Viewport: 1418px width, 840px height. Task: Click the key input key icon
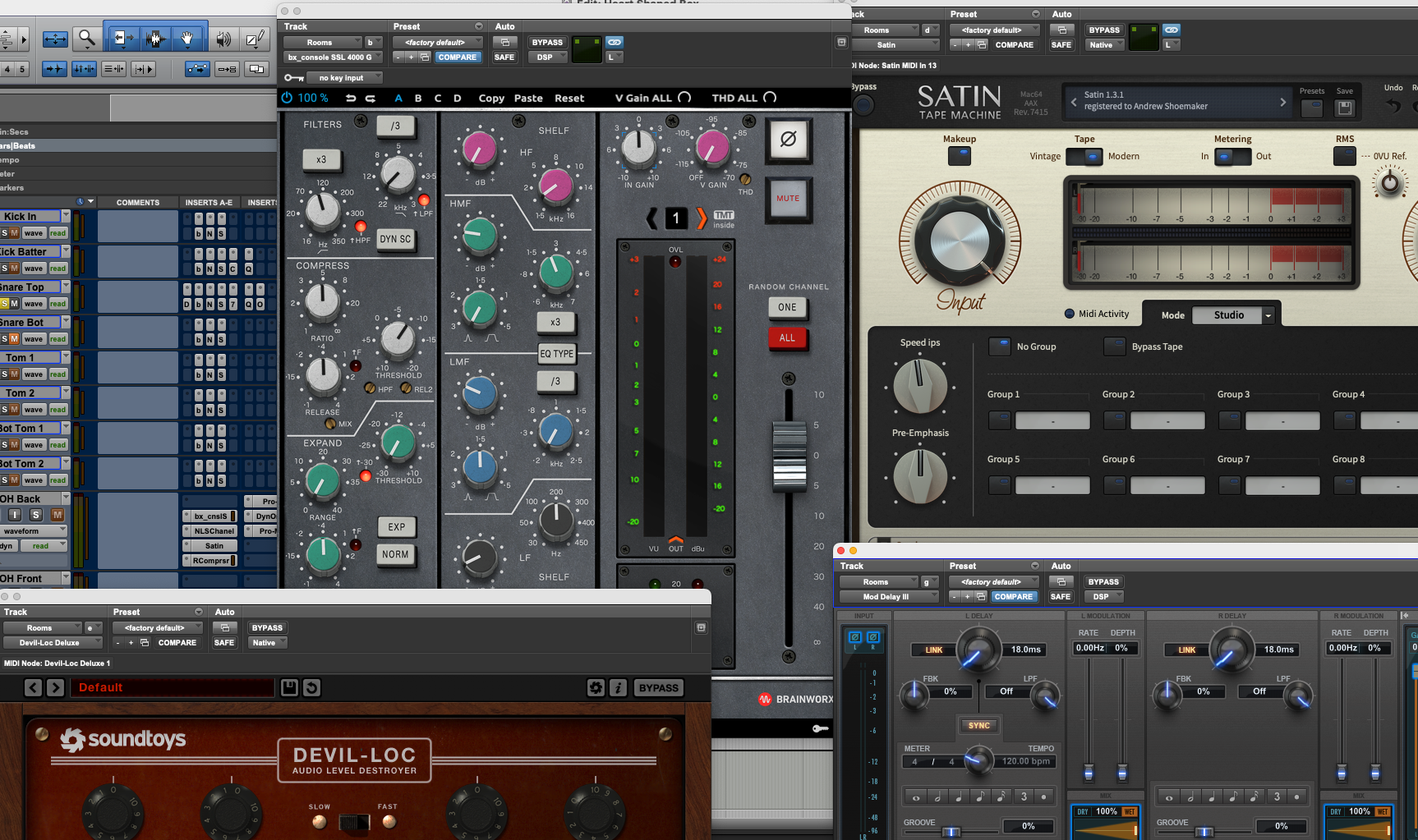(293, 78)
